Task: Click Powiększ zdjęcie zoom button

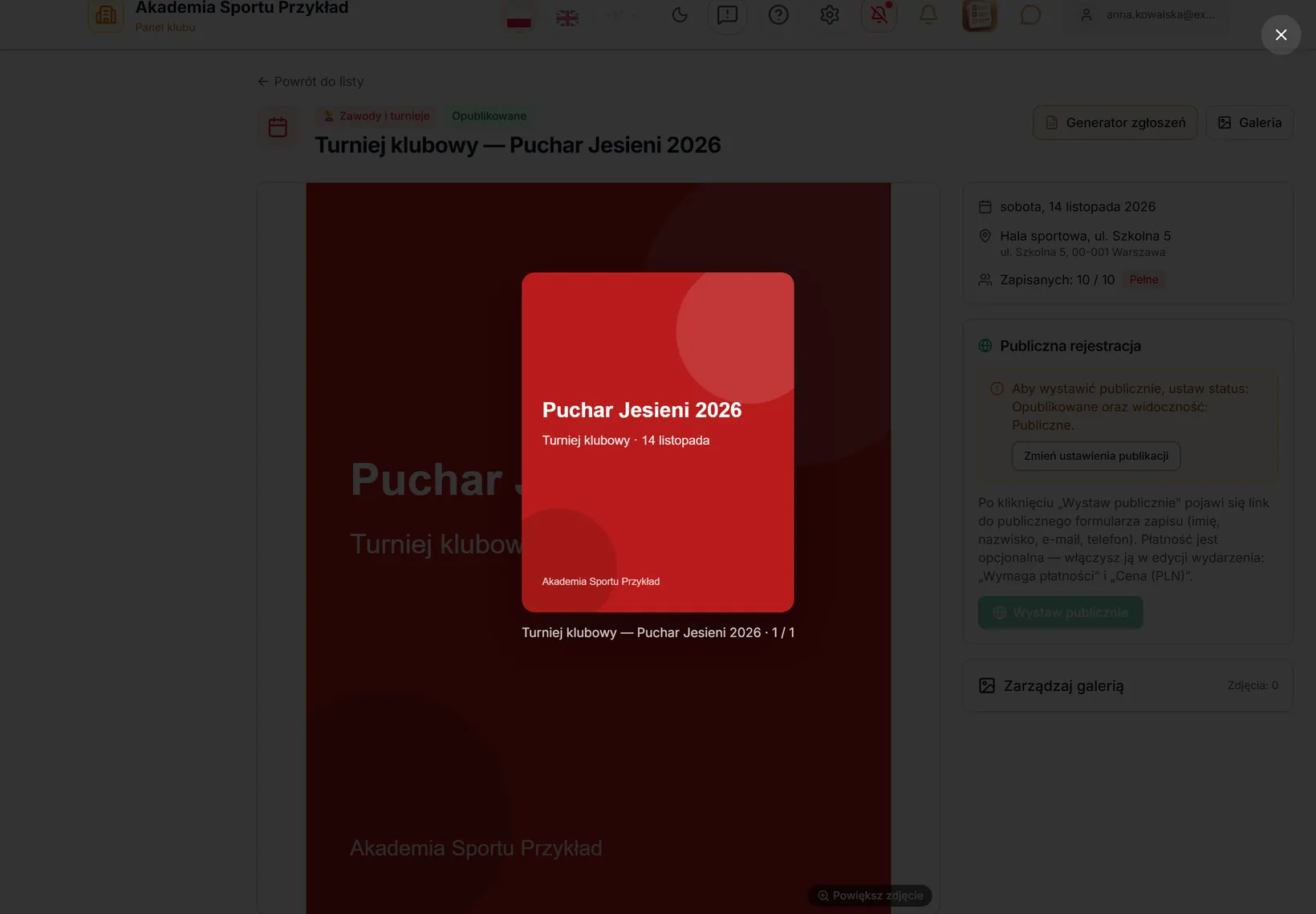Action: coord(870,896)
